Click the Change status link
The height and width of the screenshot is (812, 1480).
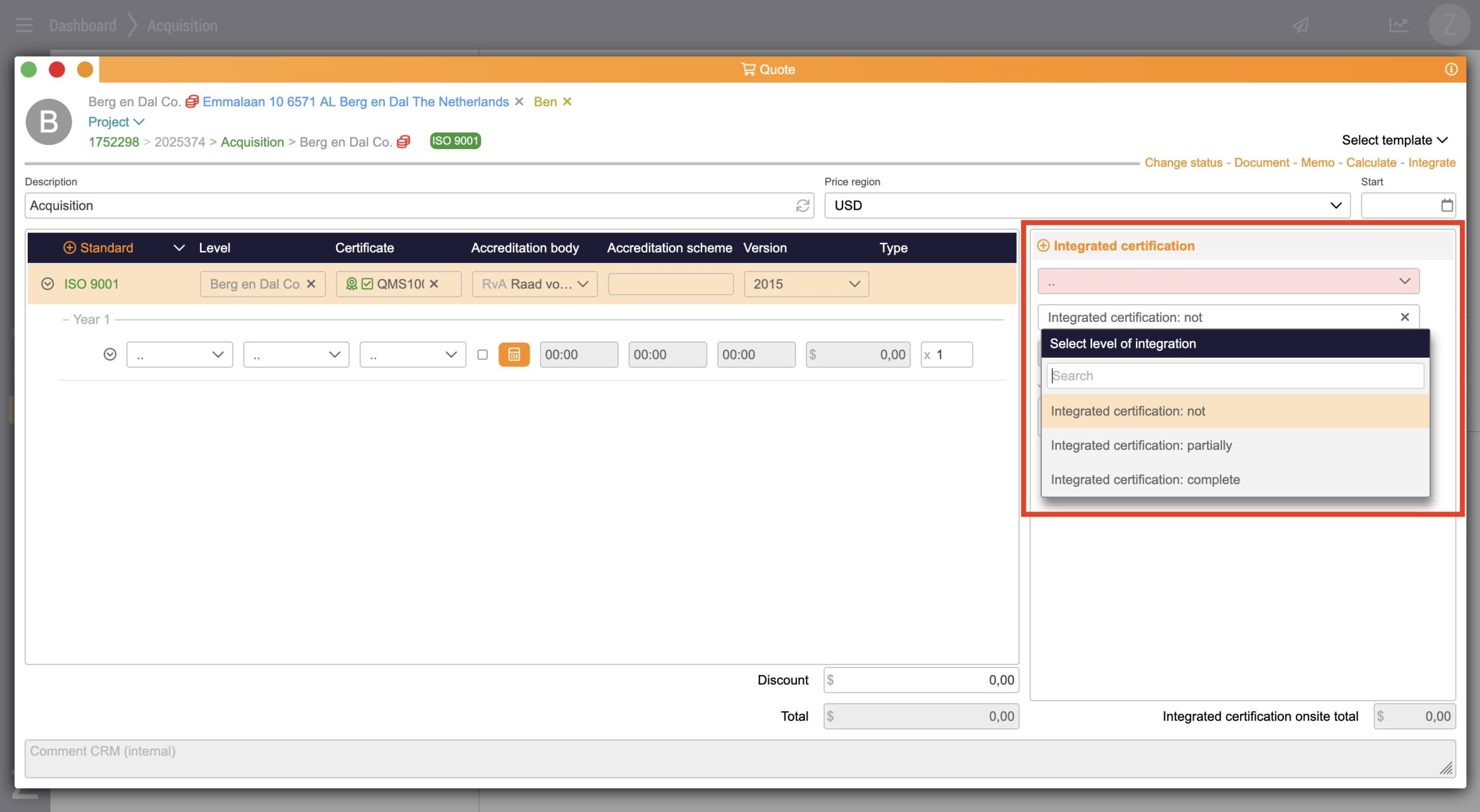click(1183, 163)
